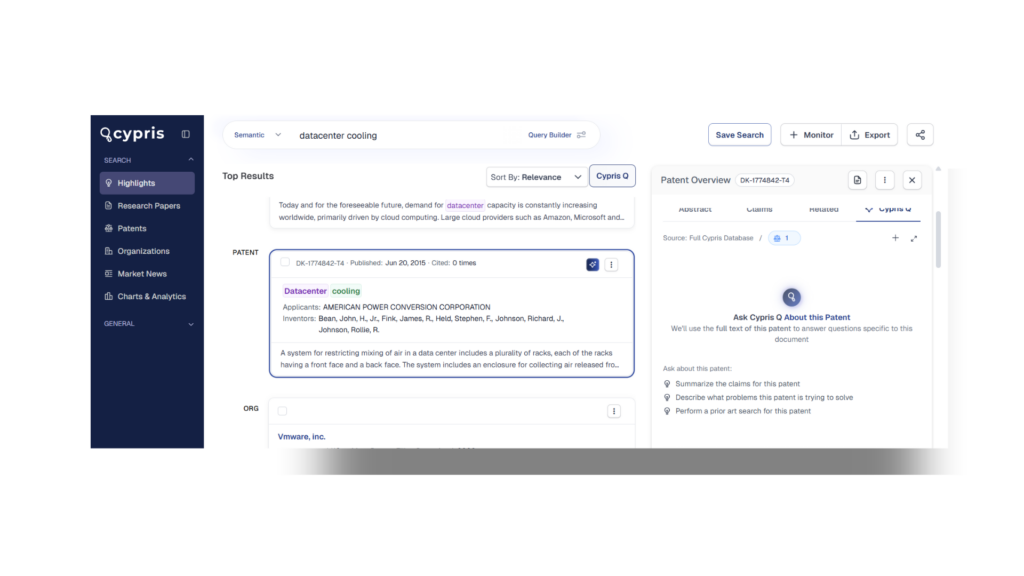Close the Patent Overview panel
The width and height of the screenshot is (1024, 576).
pos(912,180)
